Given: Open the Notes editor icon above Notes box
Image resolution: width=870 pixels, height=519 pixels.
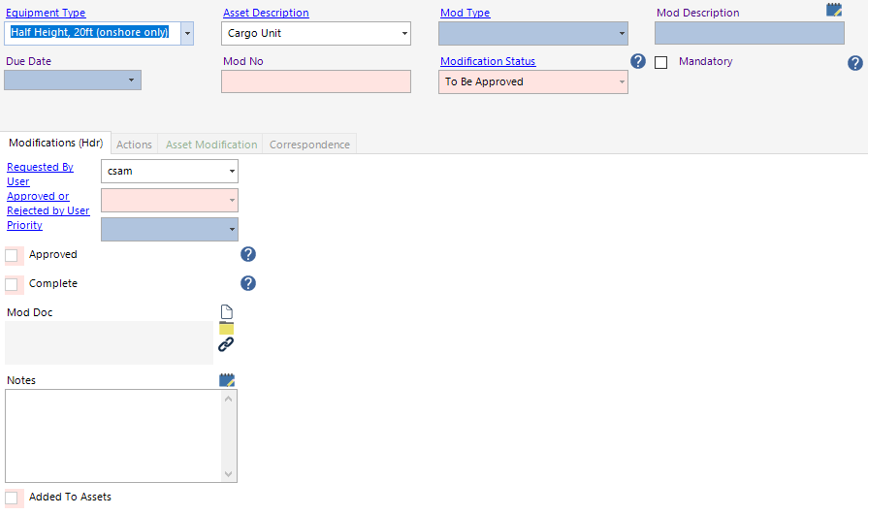Looking at the screenshot, I should coord(227,380).
